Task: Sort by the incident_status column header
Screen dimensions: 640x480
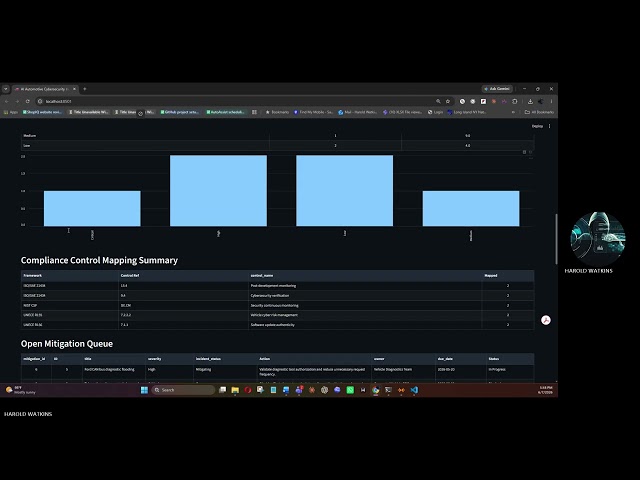Action: (x=225, y=359)
